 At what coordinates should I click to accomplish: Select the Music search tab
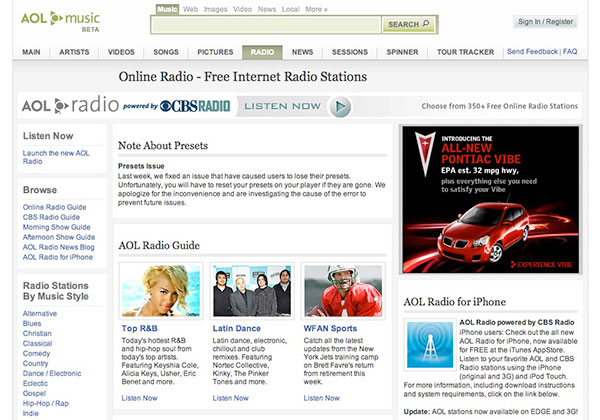(x=167, y=9)
